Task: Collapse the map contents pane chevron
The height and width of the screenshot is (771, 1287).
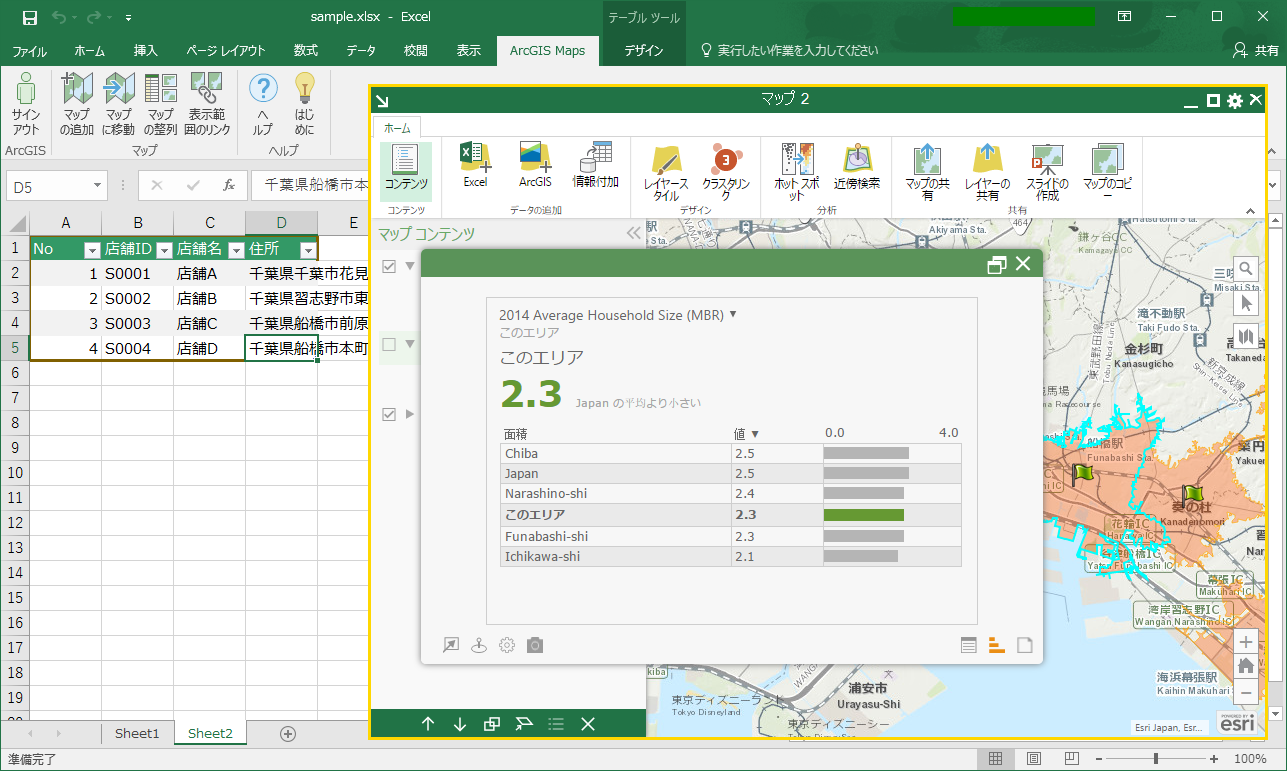Action: tap(632, 234)
